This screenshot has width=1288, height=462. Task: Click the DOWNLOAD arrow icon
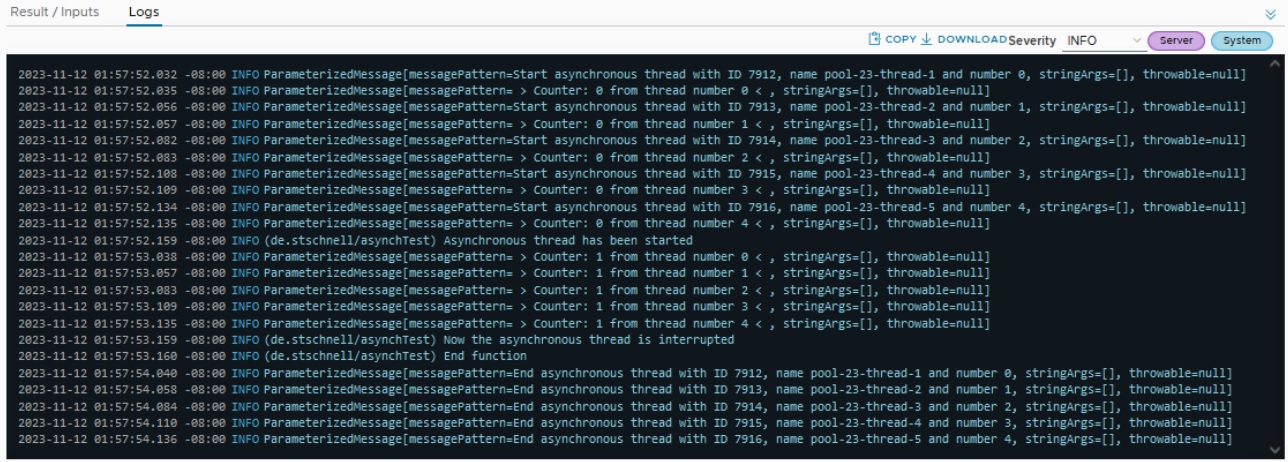pos(926,39)
